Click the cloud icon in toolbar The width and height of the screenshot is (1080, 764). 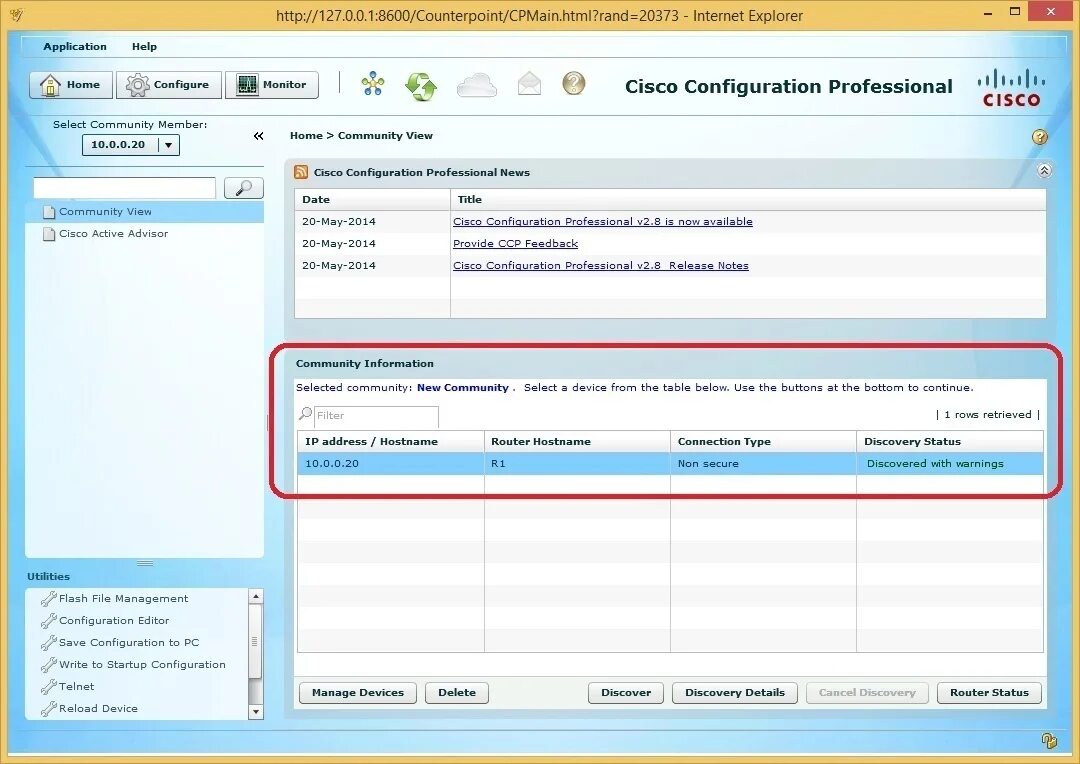477,85
